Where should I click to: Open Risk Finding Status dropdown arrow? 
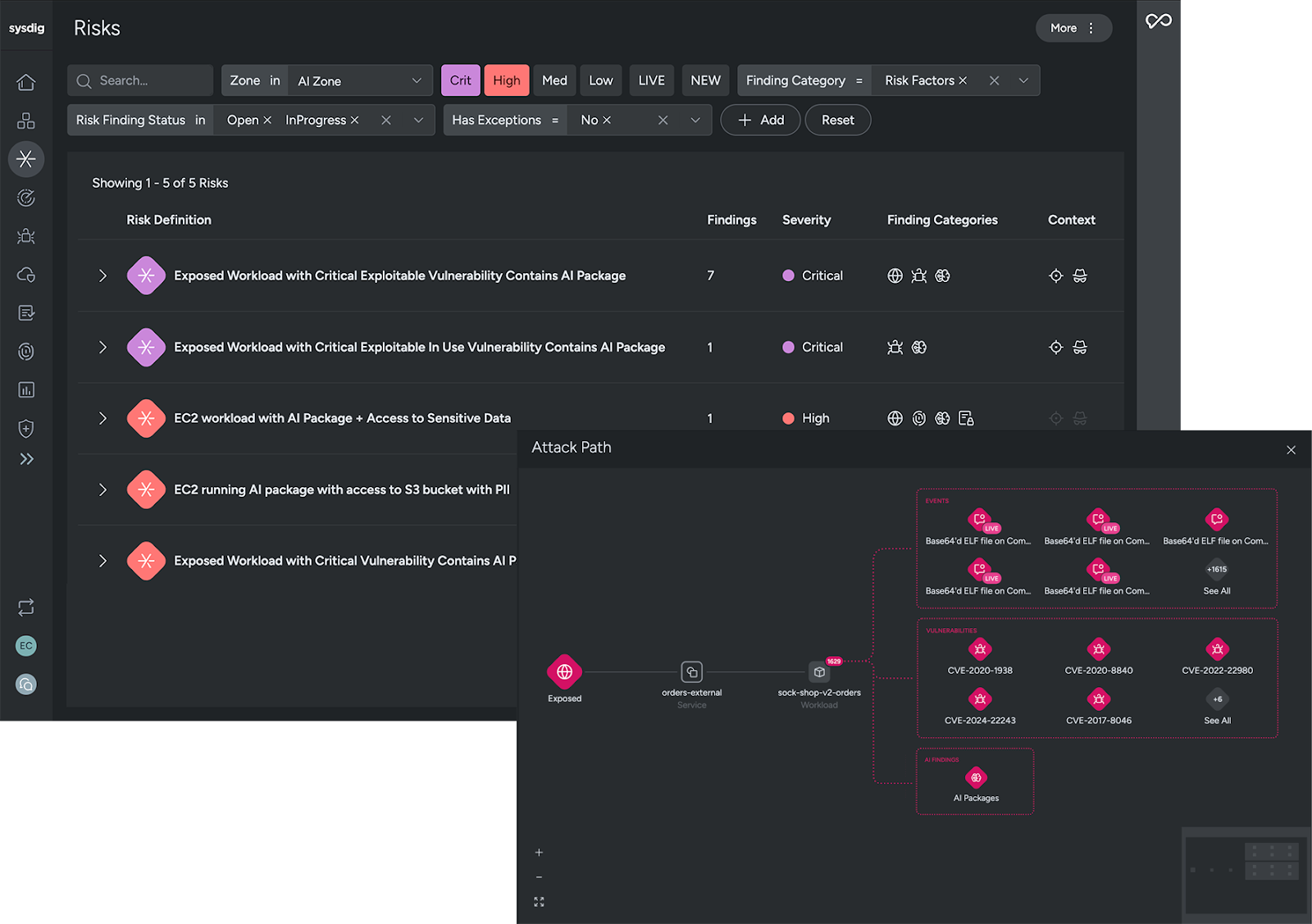(x=418, y=120)
